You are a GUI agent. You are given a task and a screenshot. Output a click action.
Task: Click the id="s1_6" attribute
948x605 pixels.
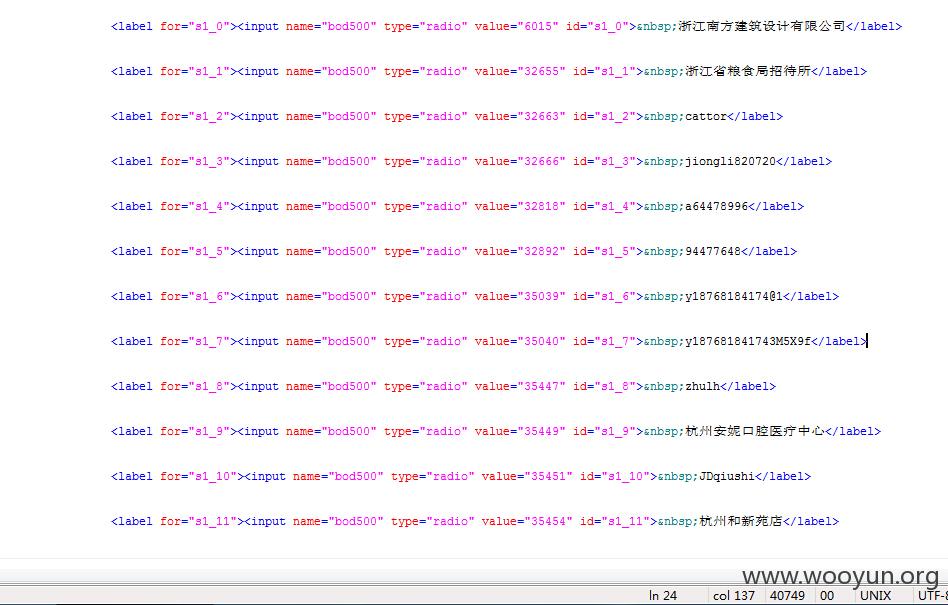click(x=605, y=297)
